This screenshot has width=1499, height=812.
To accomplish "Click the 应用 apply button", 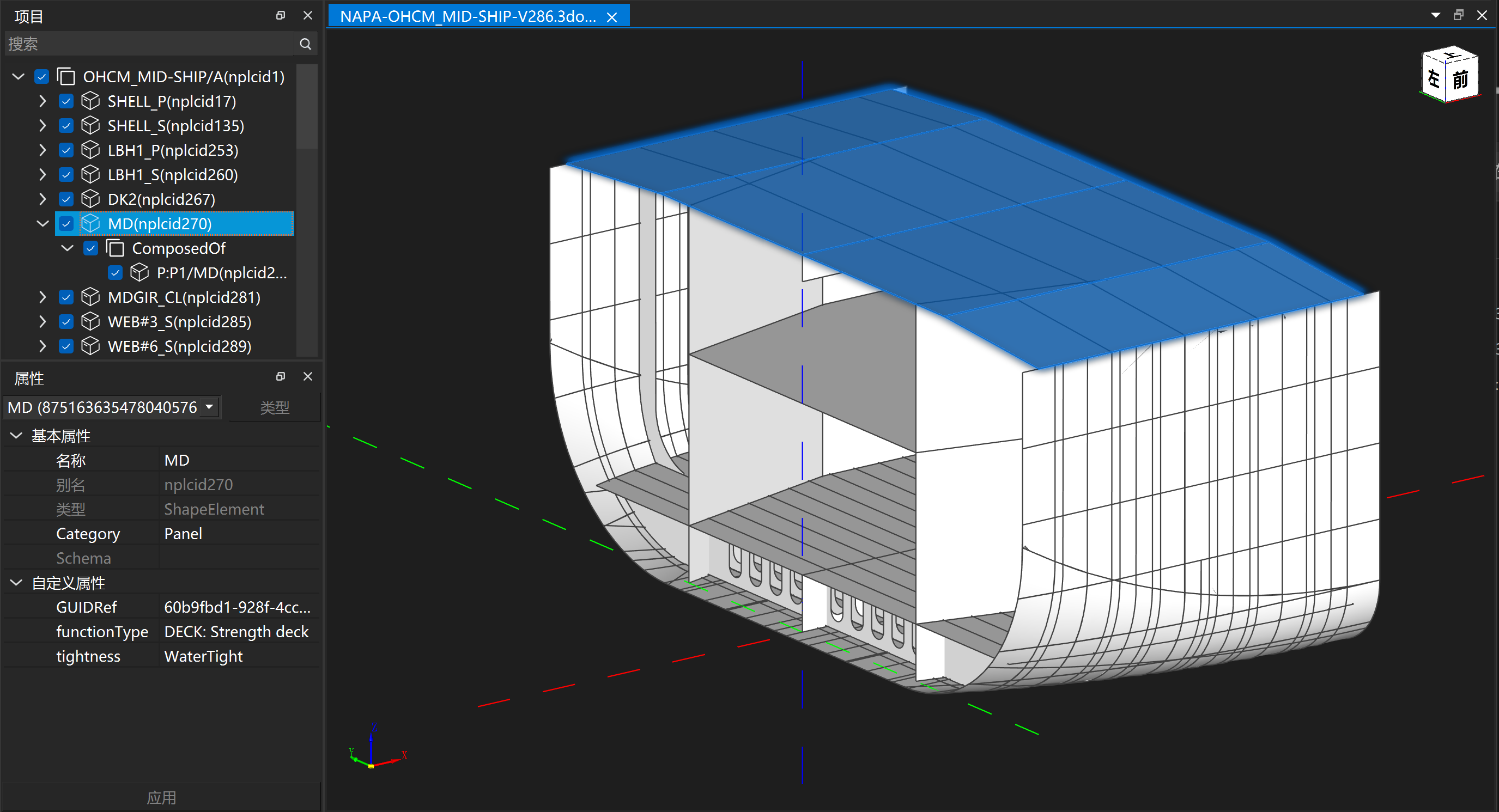I will (161, 797).
